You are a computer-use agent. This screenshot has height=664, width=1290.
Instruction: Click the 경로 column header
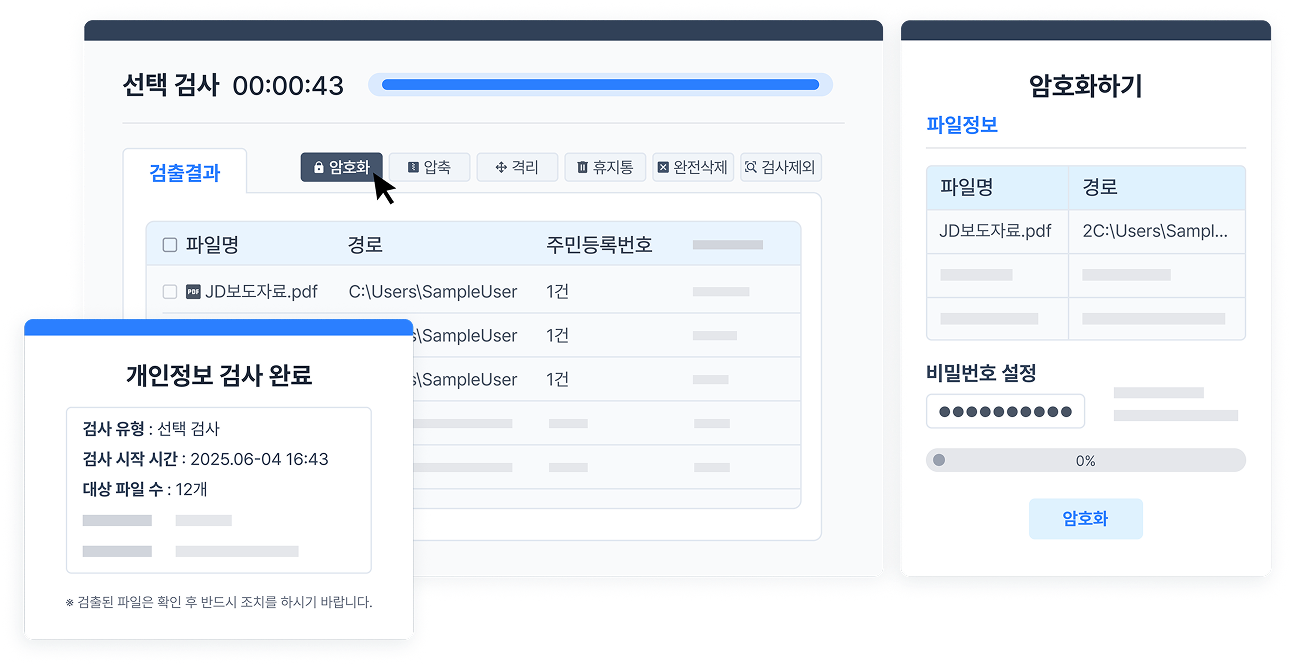pyautogui.click(x=363, y=243)
